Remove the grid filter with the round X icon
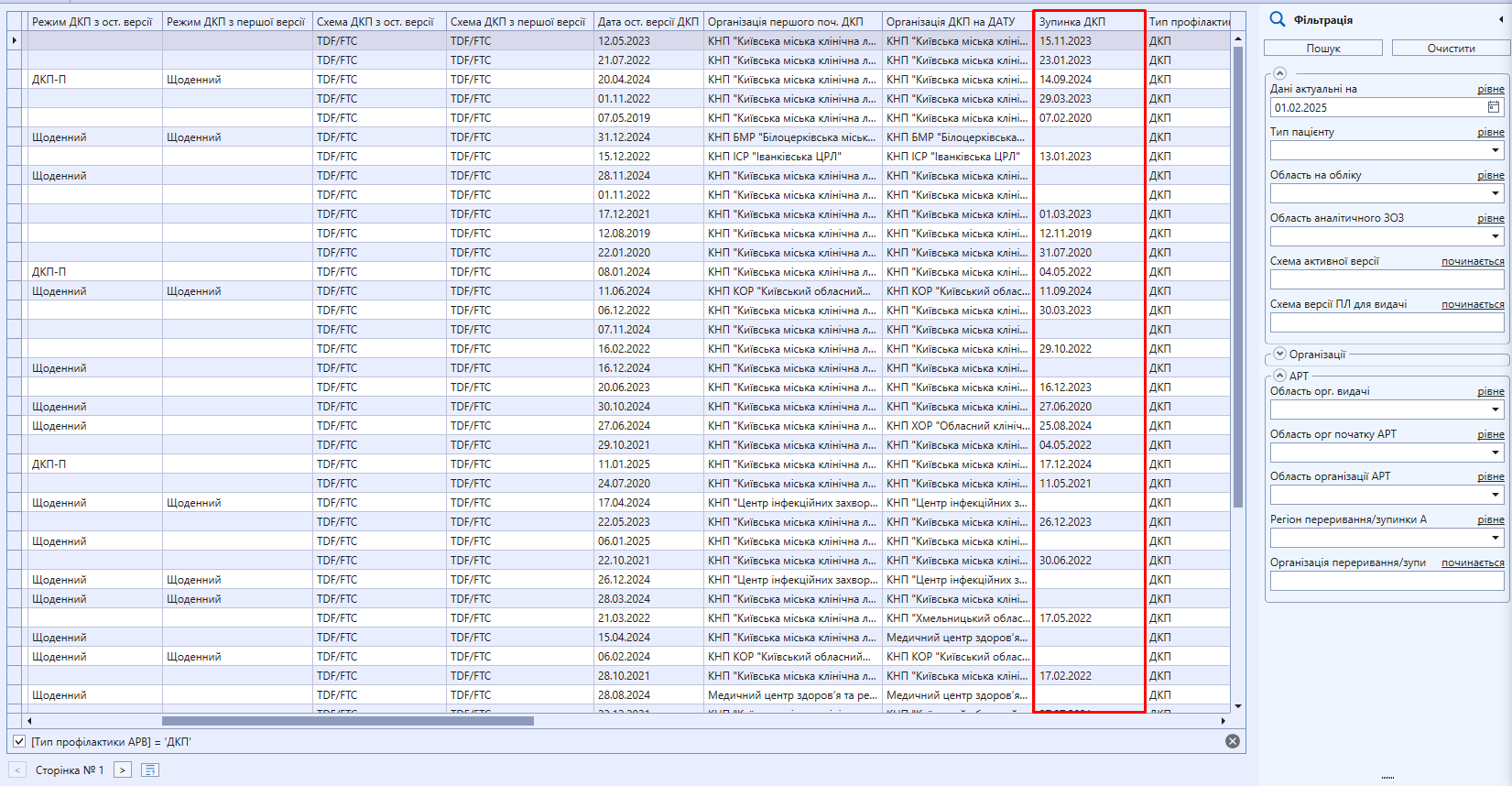Viewport: 1512px width, 786px height. 1233,741
